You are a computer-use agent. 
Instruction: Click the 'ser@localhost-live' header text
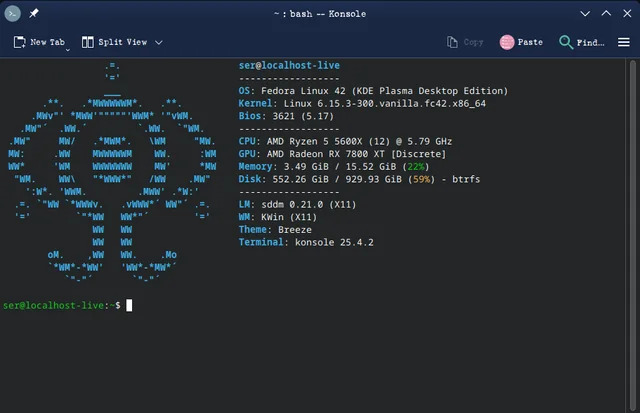(x=289, y=65)
